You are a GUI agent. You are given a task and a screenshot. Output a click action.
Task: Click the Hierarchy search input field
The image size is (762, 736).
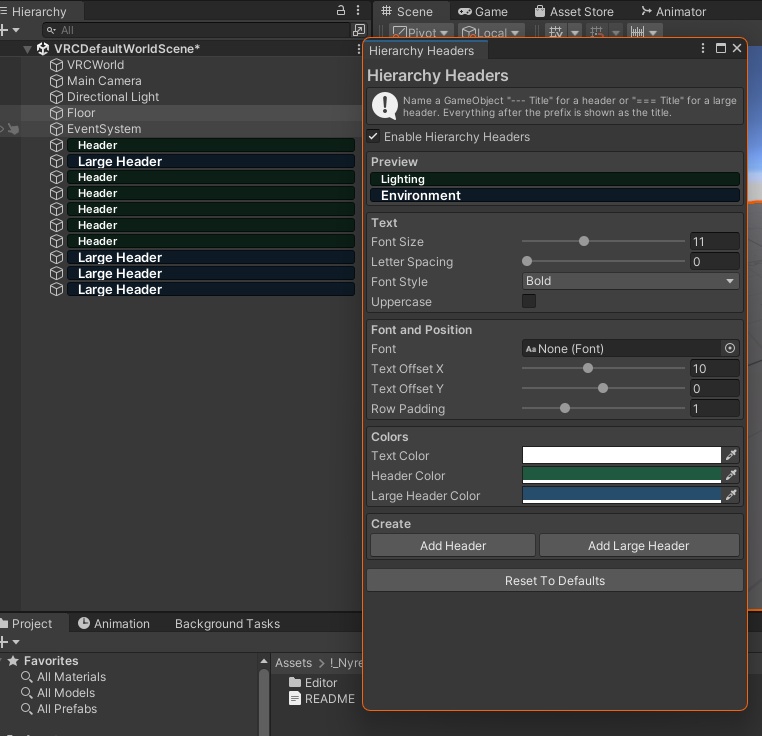coord(196,30)
